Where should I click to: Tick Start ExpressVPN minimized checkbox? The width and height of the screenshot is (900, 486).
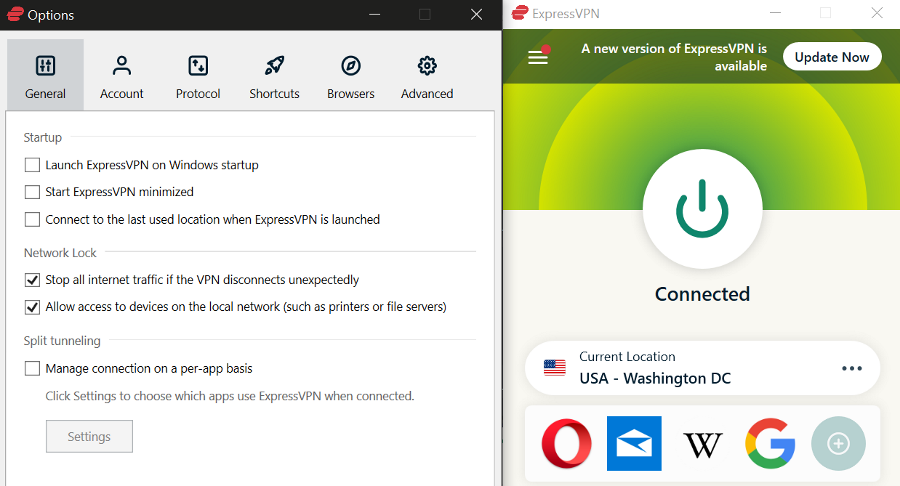pyautogui.click(x=32, y=192)
